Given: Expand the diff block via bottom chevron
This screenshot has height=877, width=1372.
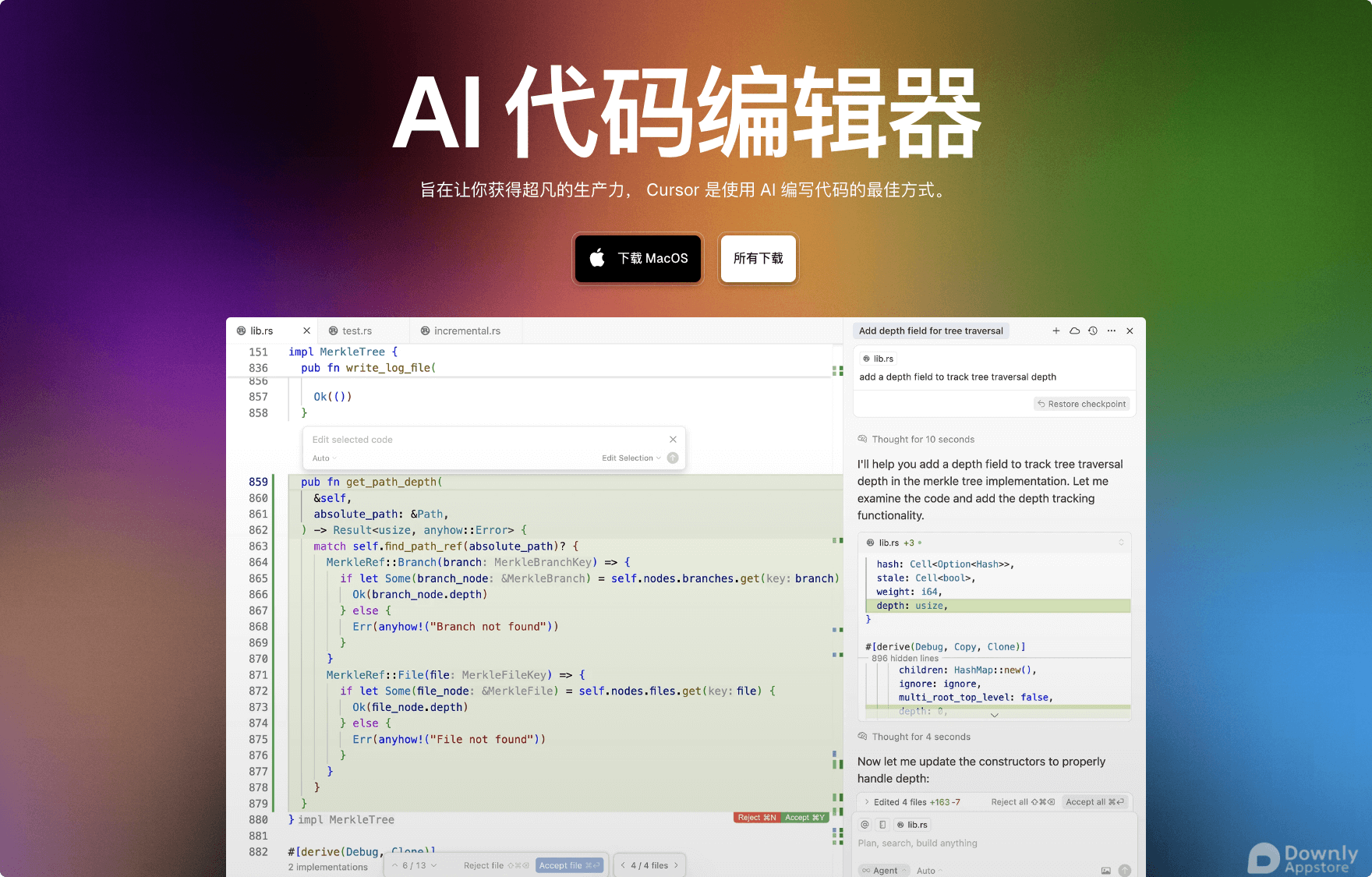Looking at the screenshot, I should (x=995, y=715).
